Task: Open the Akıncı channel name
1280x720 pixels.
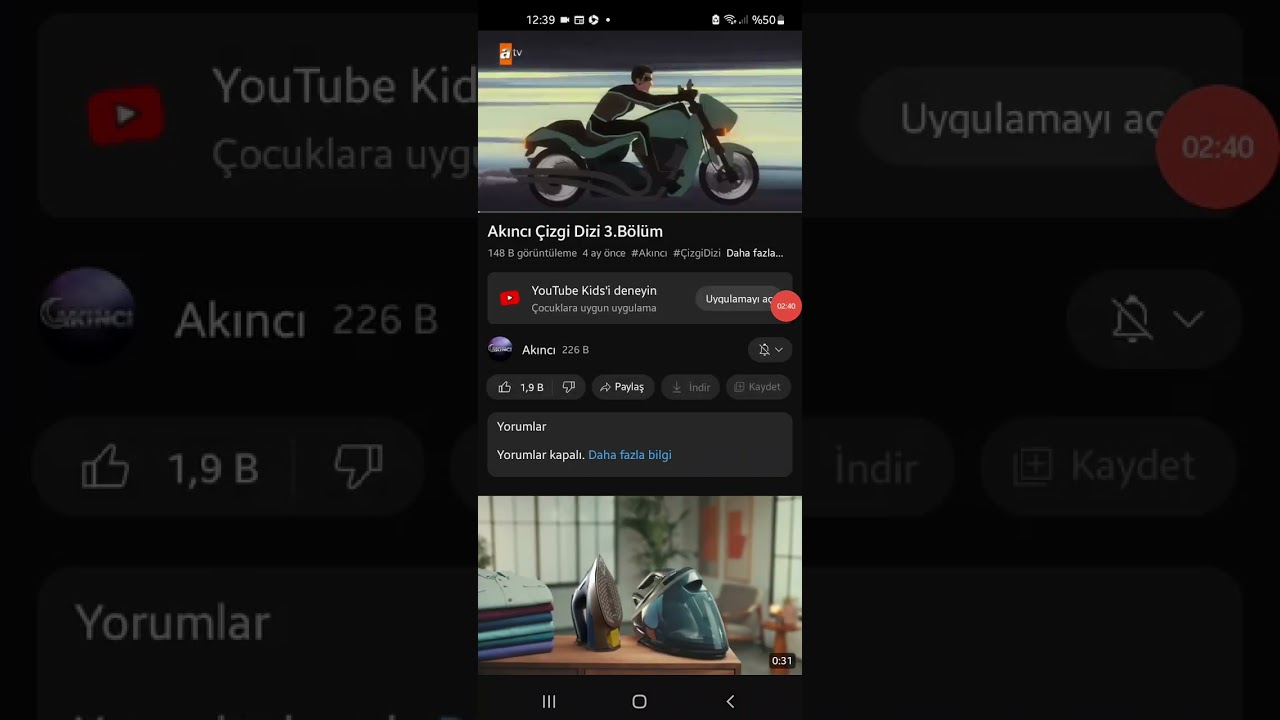Action: (538, 350)
